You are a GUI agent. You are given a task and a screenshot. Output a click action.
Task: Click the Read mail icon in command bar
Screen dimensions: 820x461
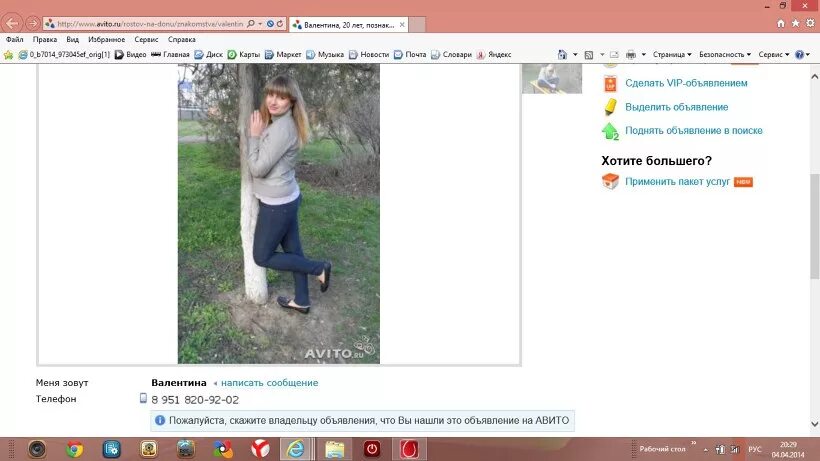pyautogui.click(x=614, y=54)
